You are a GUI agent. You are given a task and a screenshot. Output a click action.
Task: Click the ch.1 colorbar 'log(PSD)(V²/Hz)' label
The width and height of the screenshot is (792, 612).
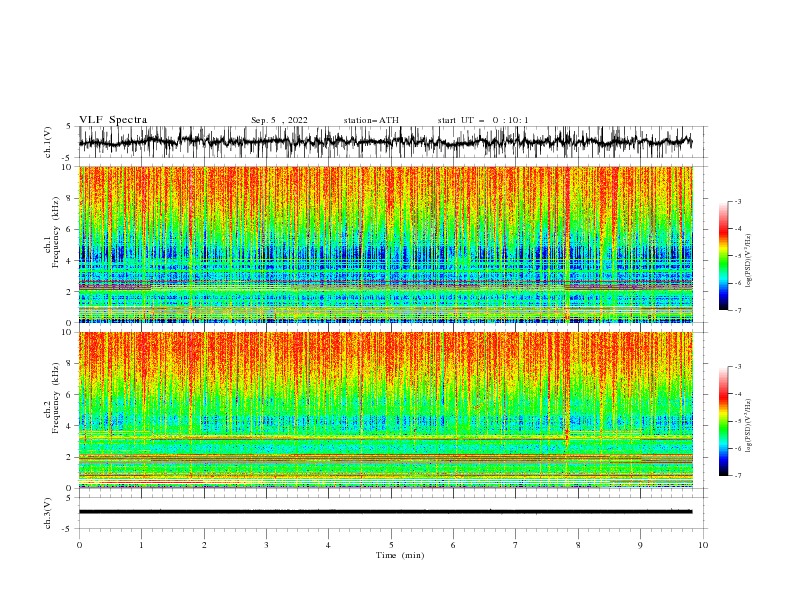pyautogui.click(x=748, y=261)
